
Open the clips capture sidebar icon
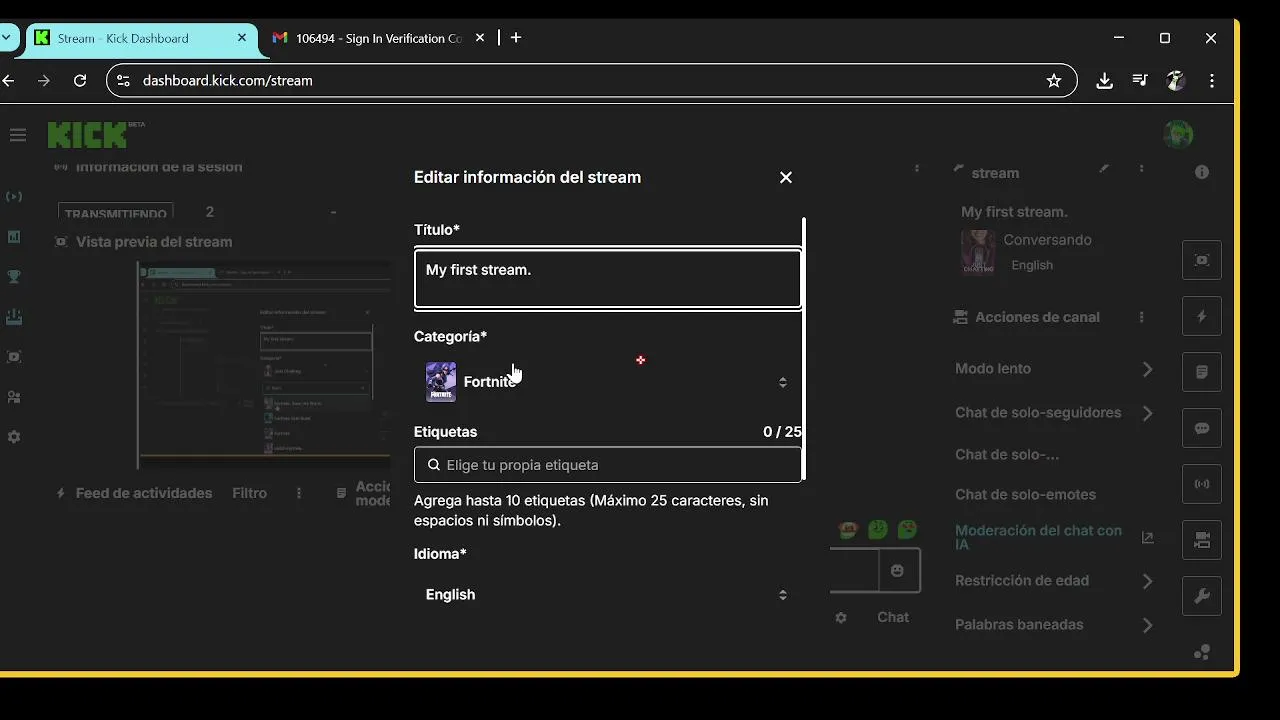14,357
